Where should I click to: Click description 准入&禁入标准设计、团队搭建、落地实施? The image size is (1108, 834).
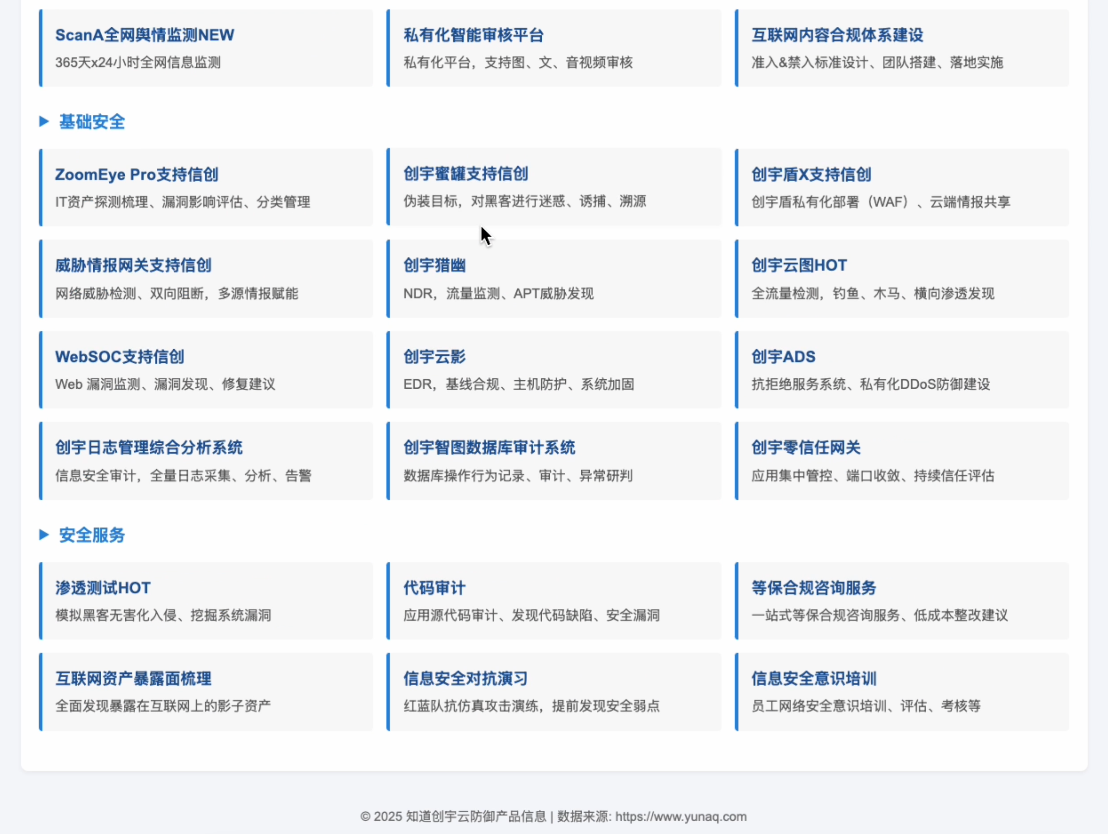[877, 62]
